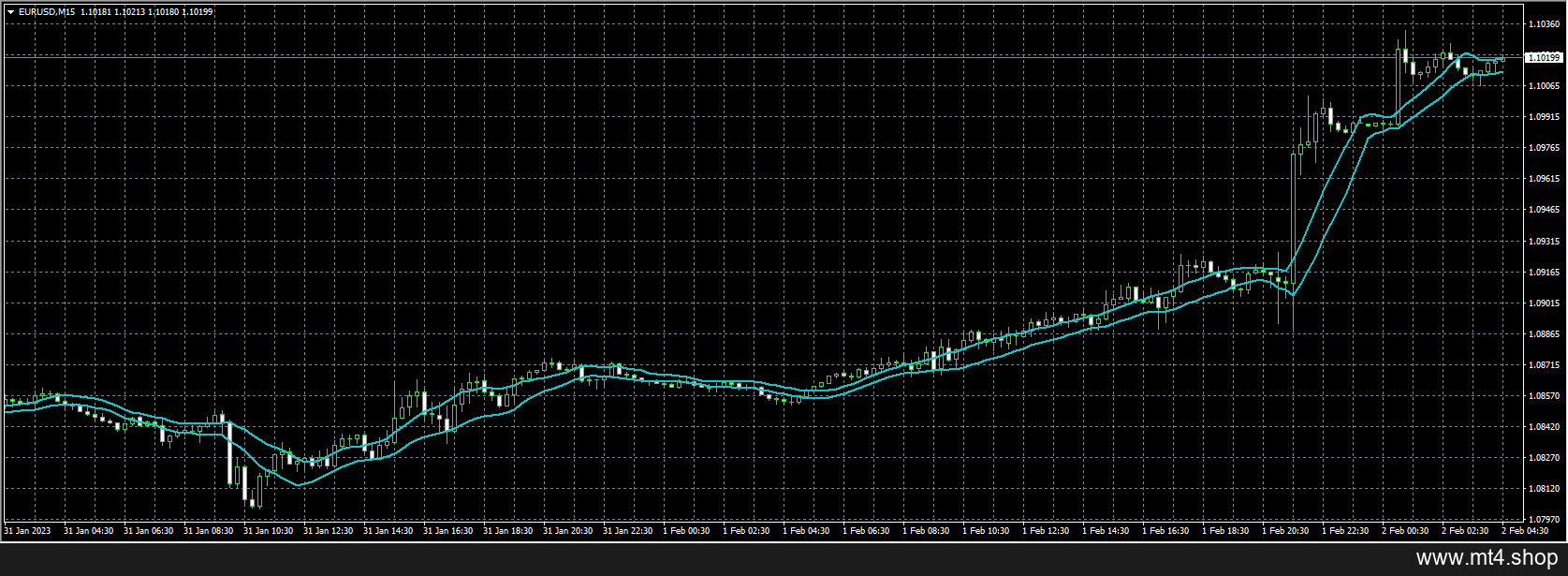Screen dimensions: 1568x576
Task: Click time label 1 Feb 12:30
Action: (x=1046, y=531)
